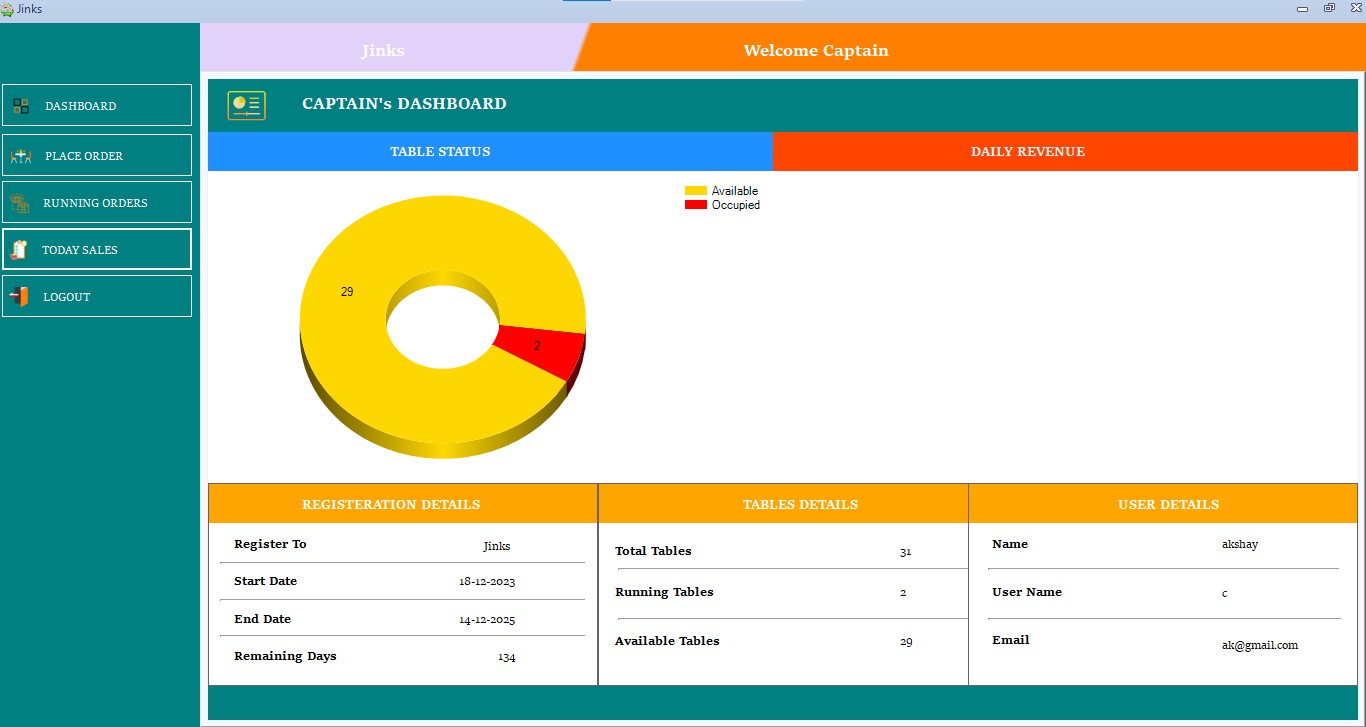Open TODAY SALES from the sidebar
This screenshot has width=1366, height=727.
[x=97, y=249]
